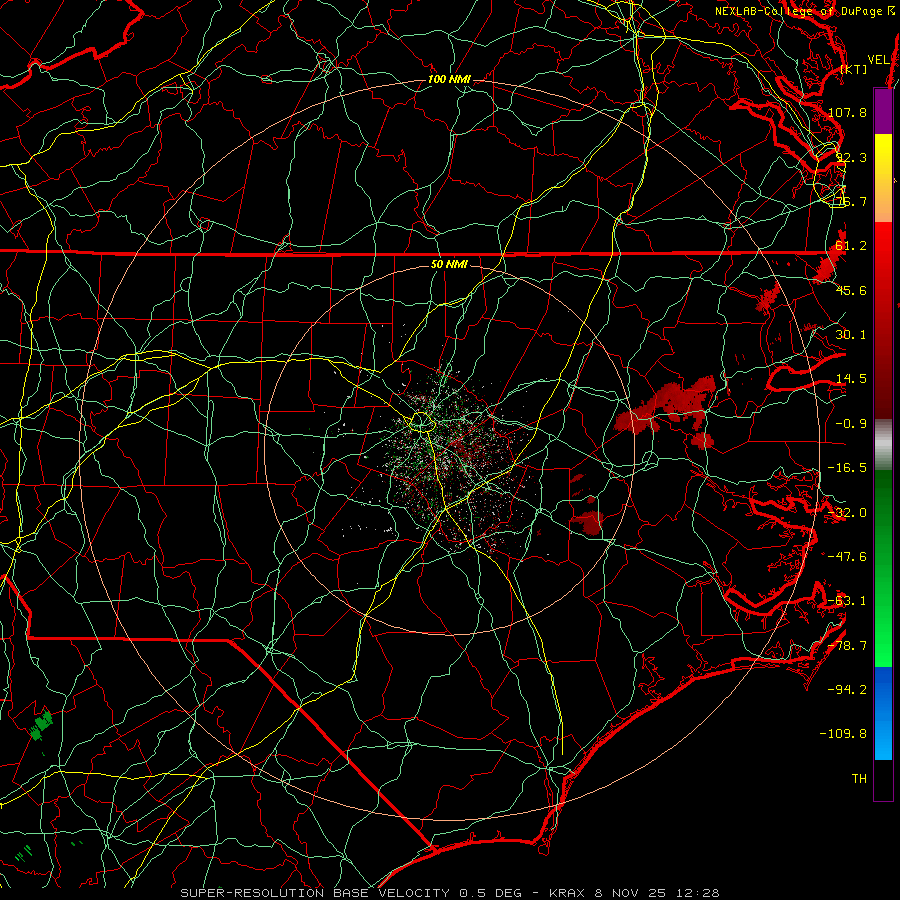This screenshot has height=900, width=900.
Task: Click the red echo near the 61.2 label
Action: click(x=828, y=265)
